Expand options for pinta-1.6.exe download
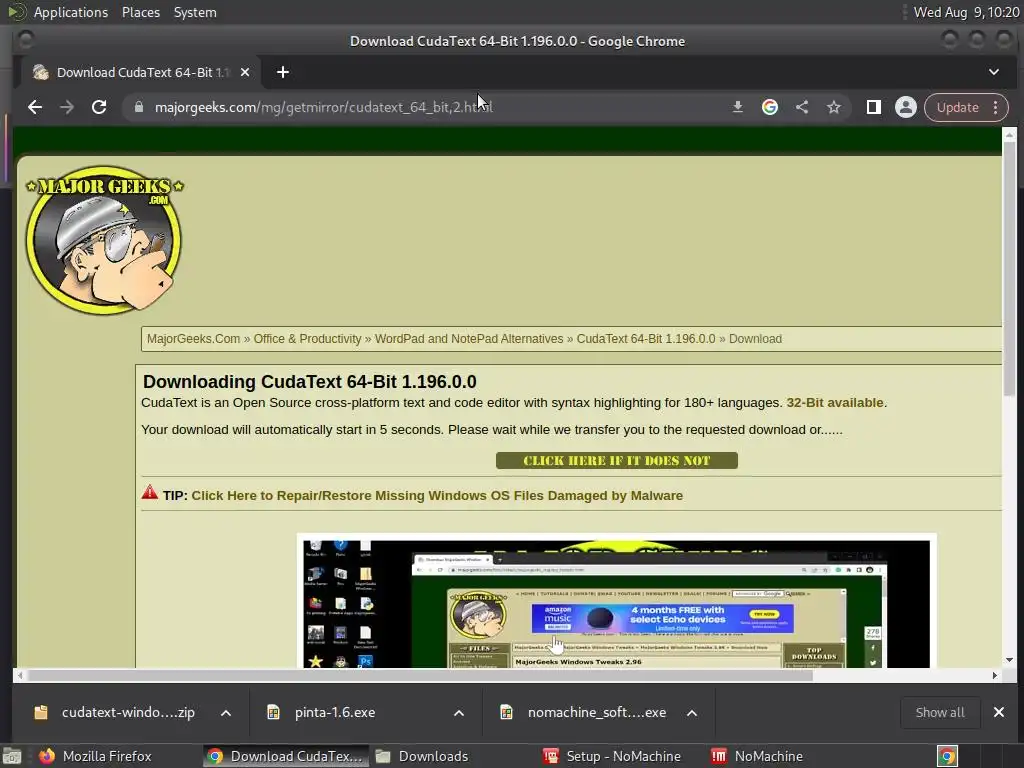 tap(459, 712)
